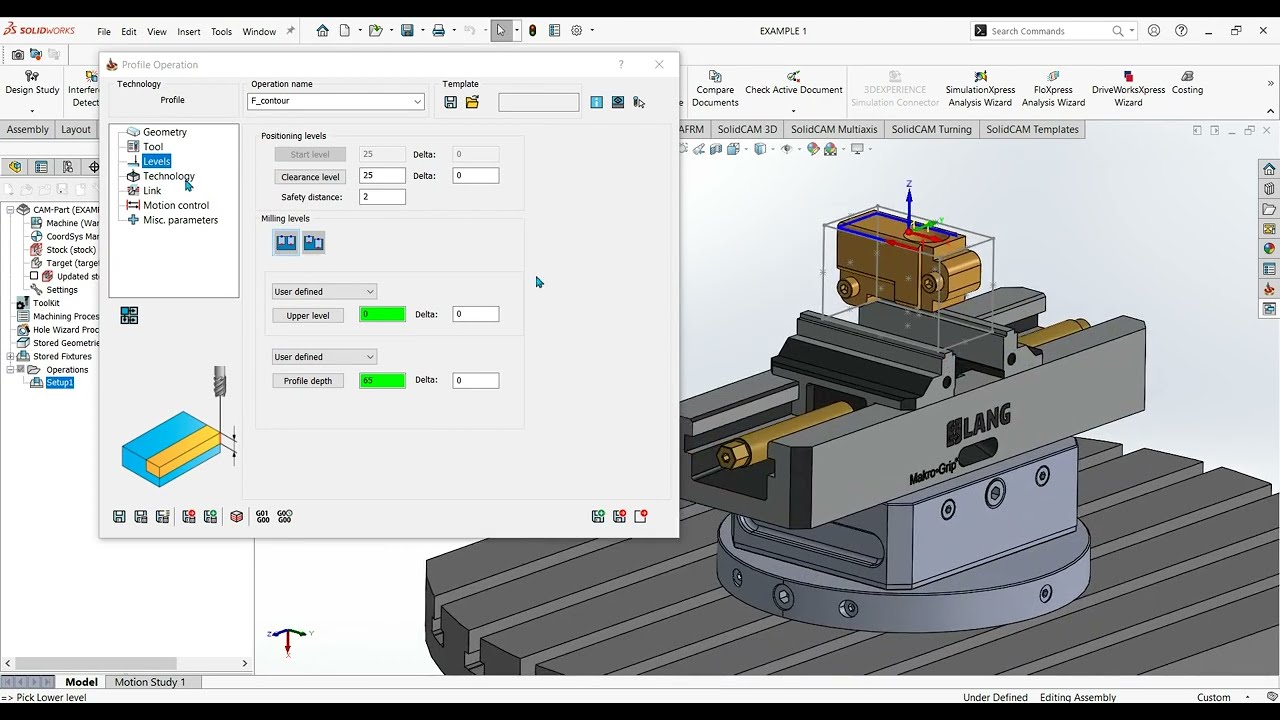Open the Edit menu
Viewport: 1280px width, 720px height.
coord(129,32)
